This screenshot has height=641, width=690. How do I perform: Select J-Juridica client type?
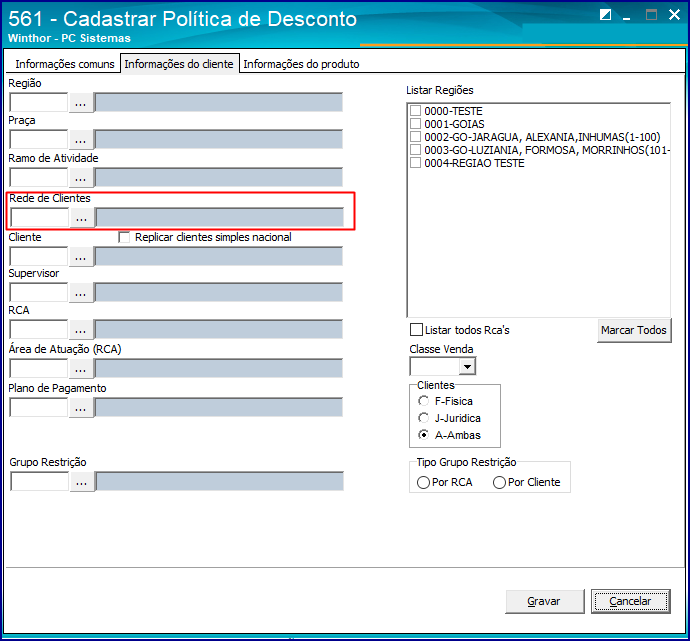(x=423, y=418)
